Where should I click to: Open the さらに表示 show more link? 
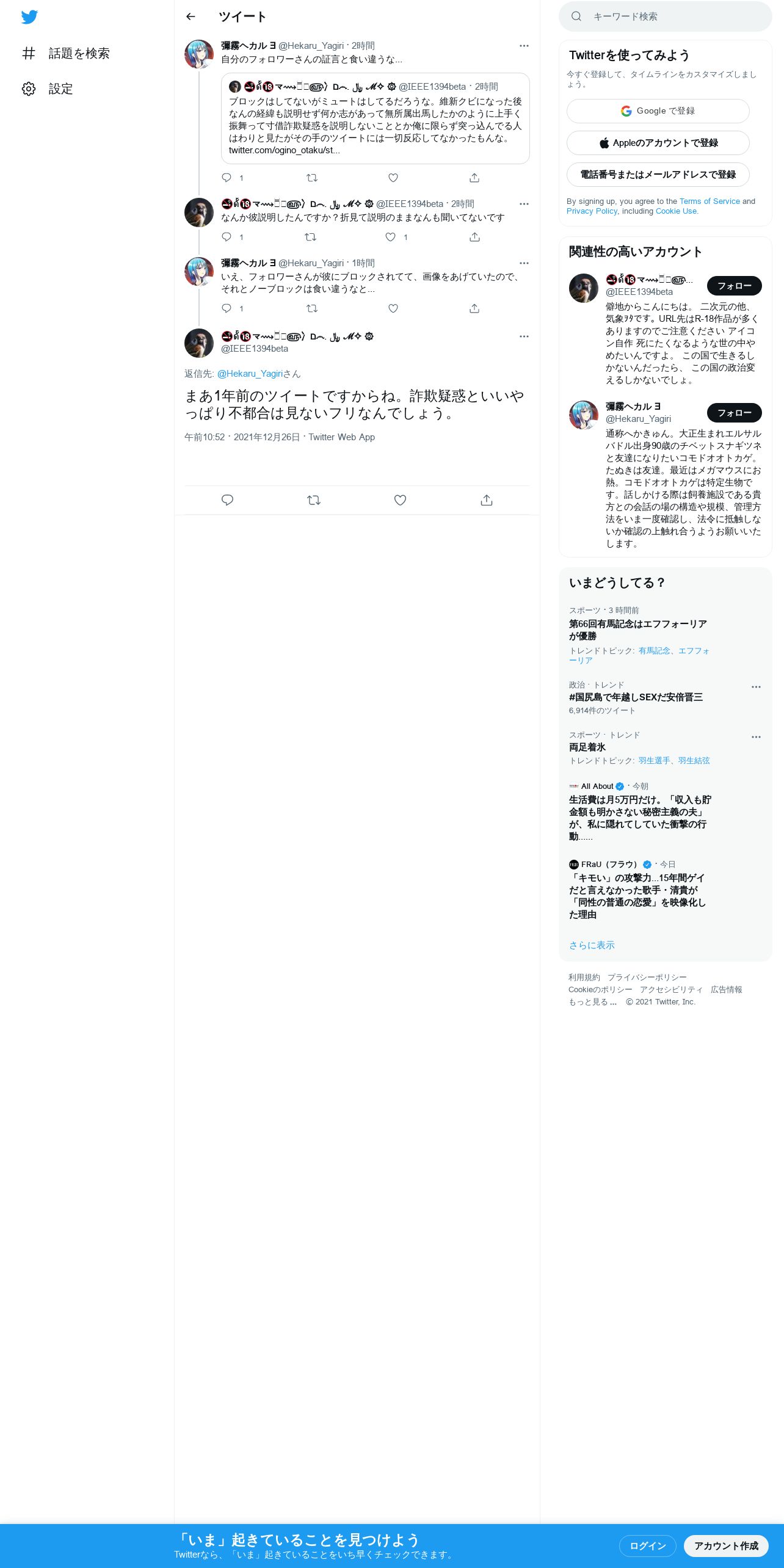tap(592, 945)
